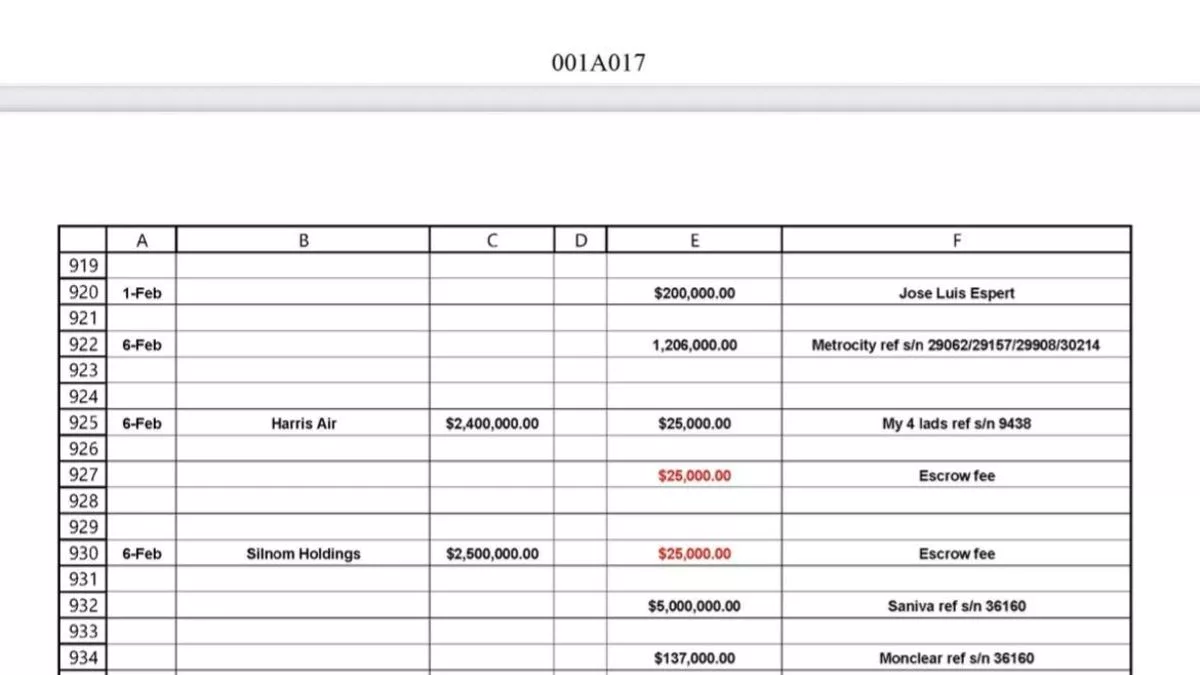This screenshot has width=1200, height=675.
Task: Select row header 919
Action: [83, 266]
